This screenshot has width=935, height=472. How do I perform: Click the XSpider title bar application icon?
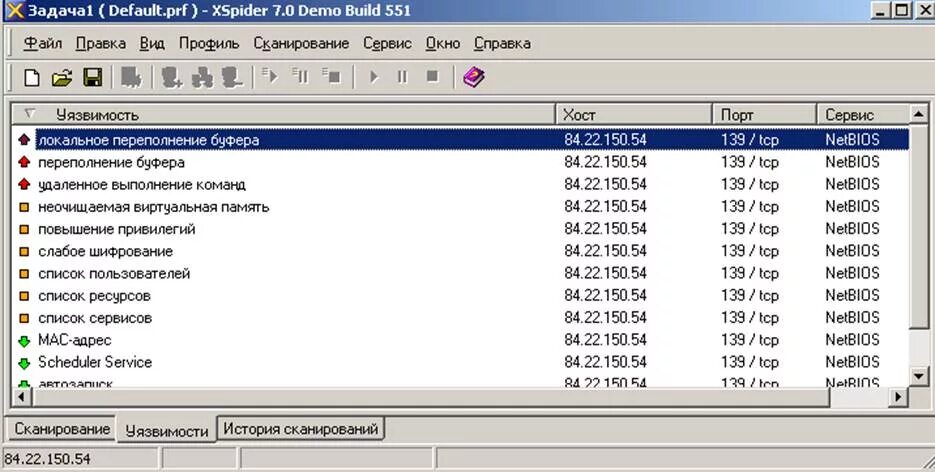click(14, 10)
